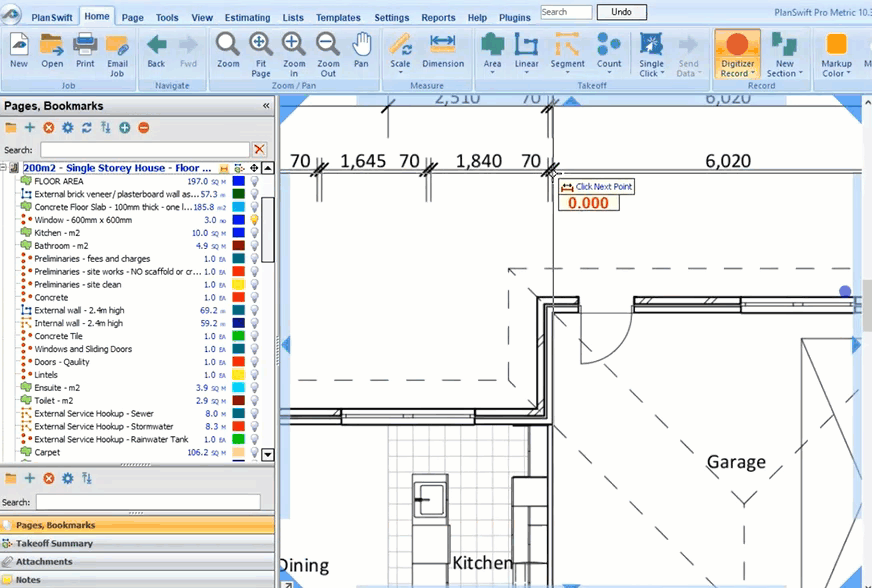Open the Digitizer Record dropdown arrow
Viewport: 872px width, 588px height.
click(x=752, y=73)
